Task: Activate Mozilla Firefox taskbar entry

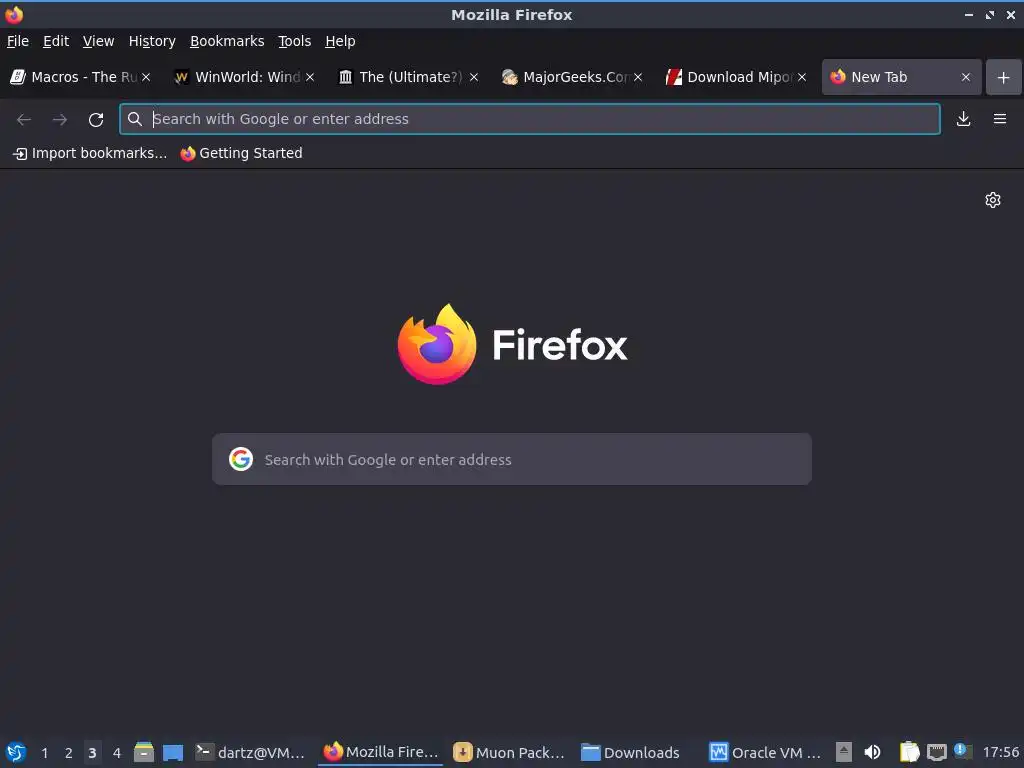Action: click(380, 752)
